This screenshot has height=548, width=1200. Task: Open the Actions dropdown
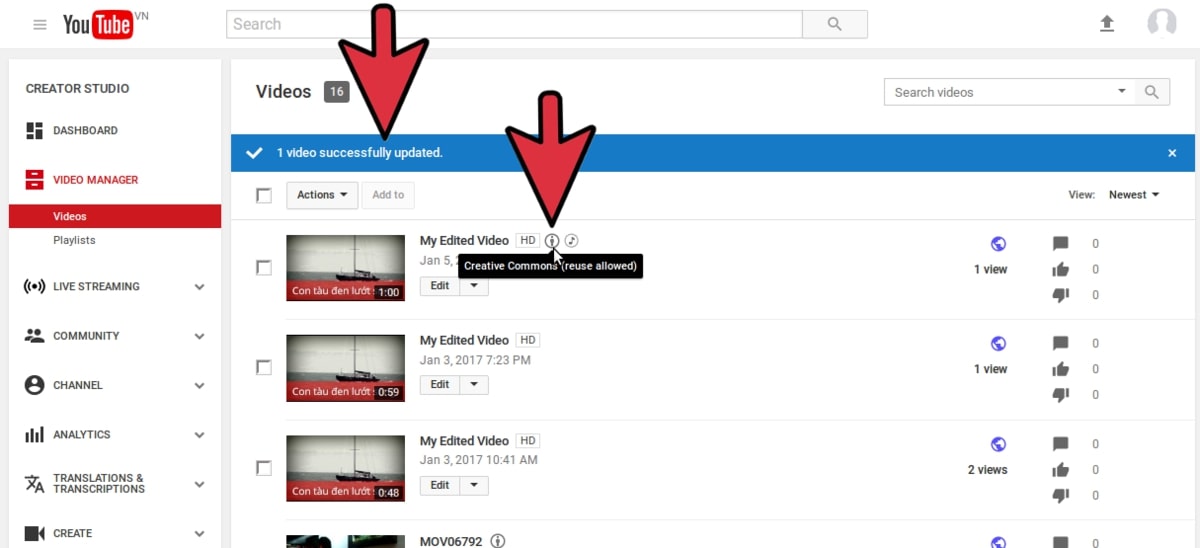[322, 195]
